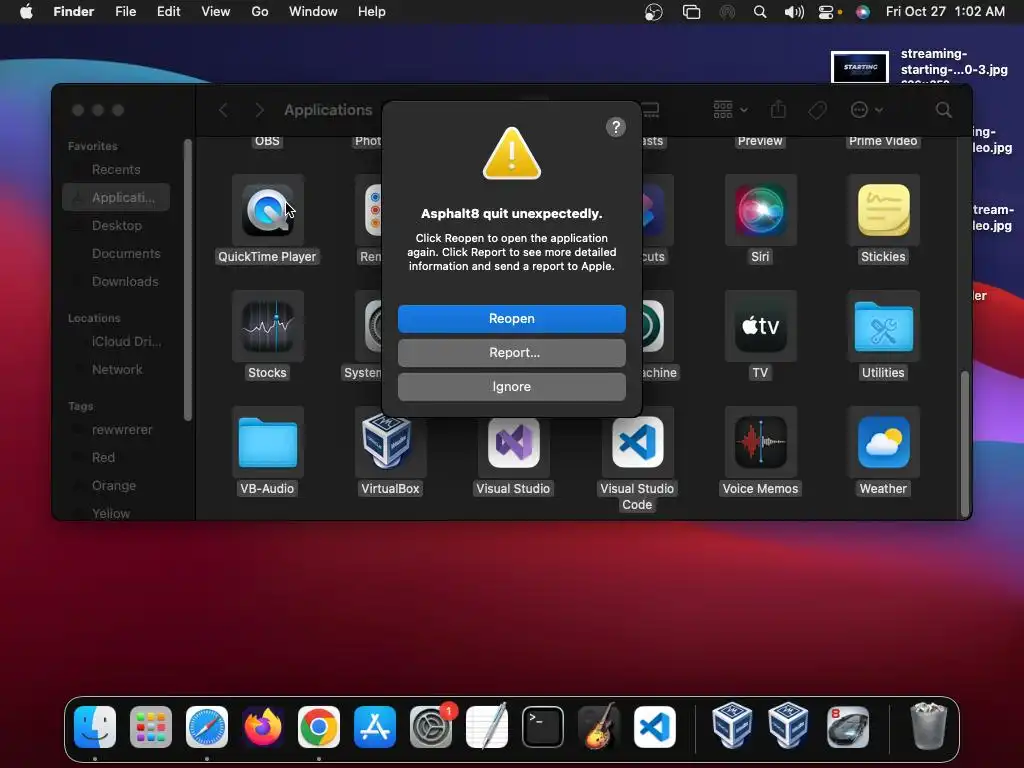Open Terminal from the Dock
The height and width of the screenshot is (768, 1024).
point(543,726)
